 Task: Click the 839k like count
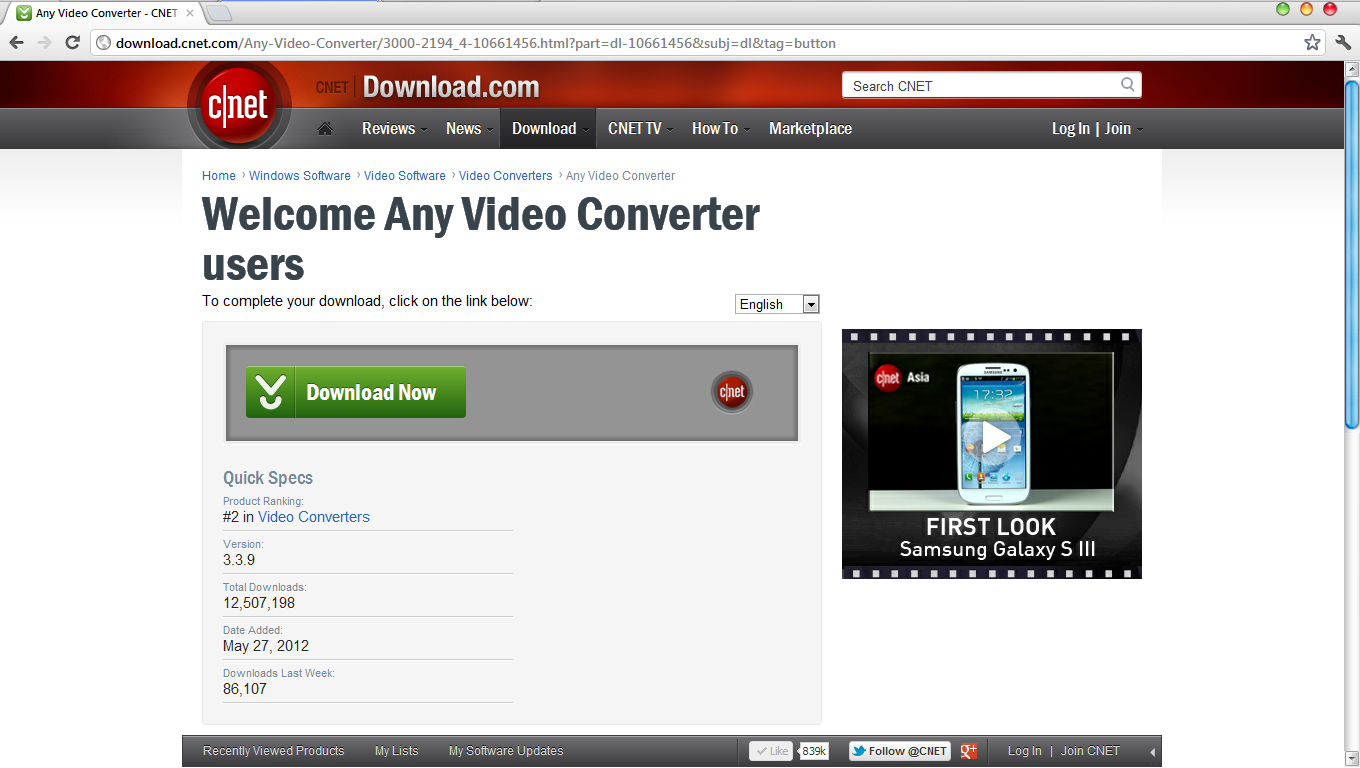click(x=814, y=751)
